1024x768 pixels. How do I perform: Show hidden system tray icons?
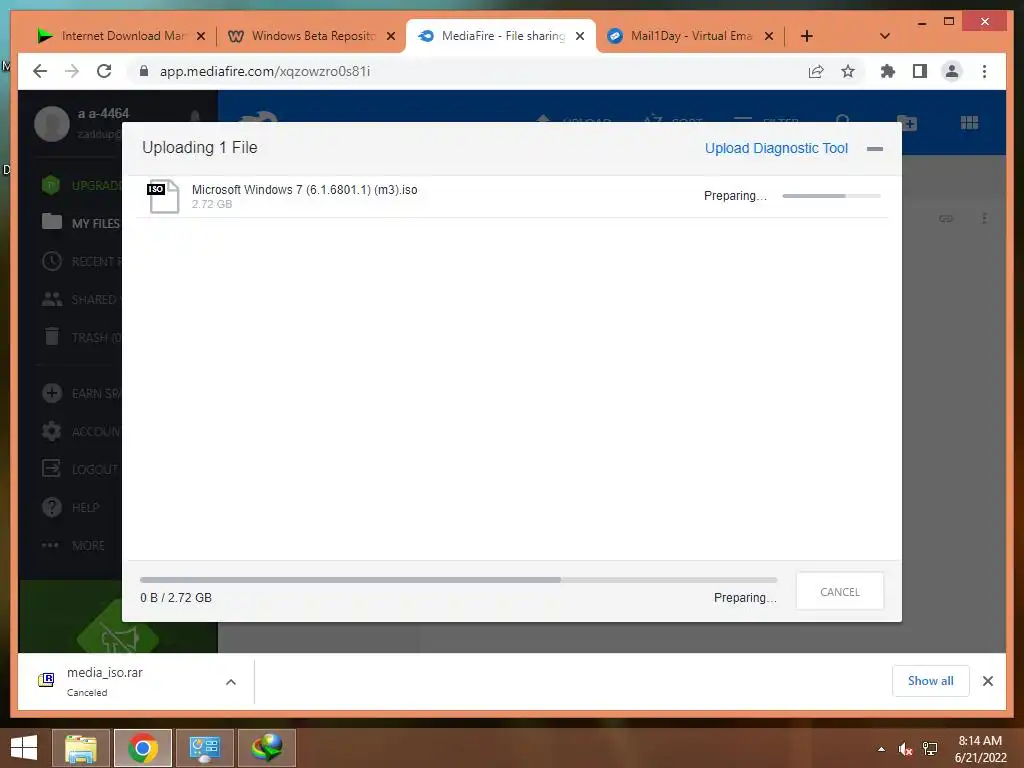882,749
